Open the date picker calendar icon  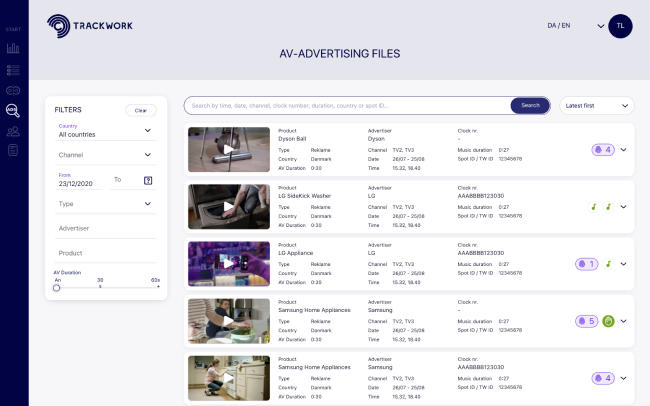[148, 180]
